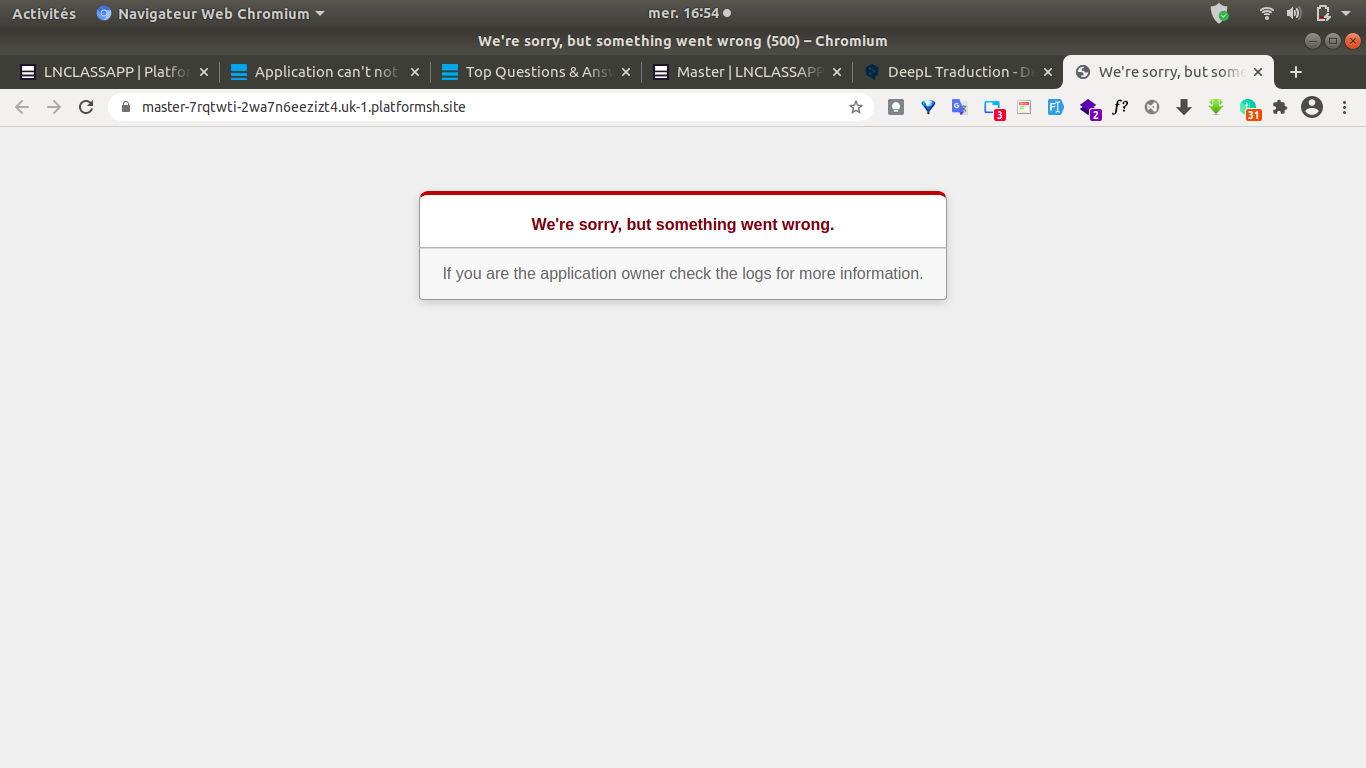
Task: Open a new tab with plus button
Action: [1296, 72]
